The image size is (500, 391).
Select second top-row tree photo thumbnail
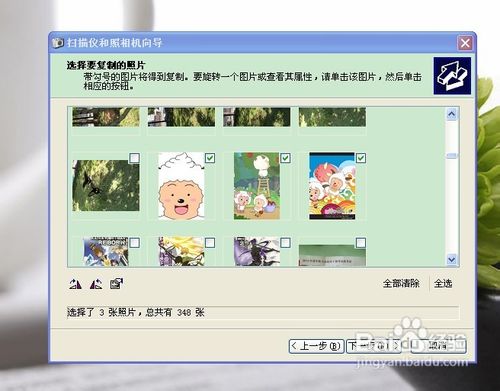pos(181,117)
